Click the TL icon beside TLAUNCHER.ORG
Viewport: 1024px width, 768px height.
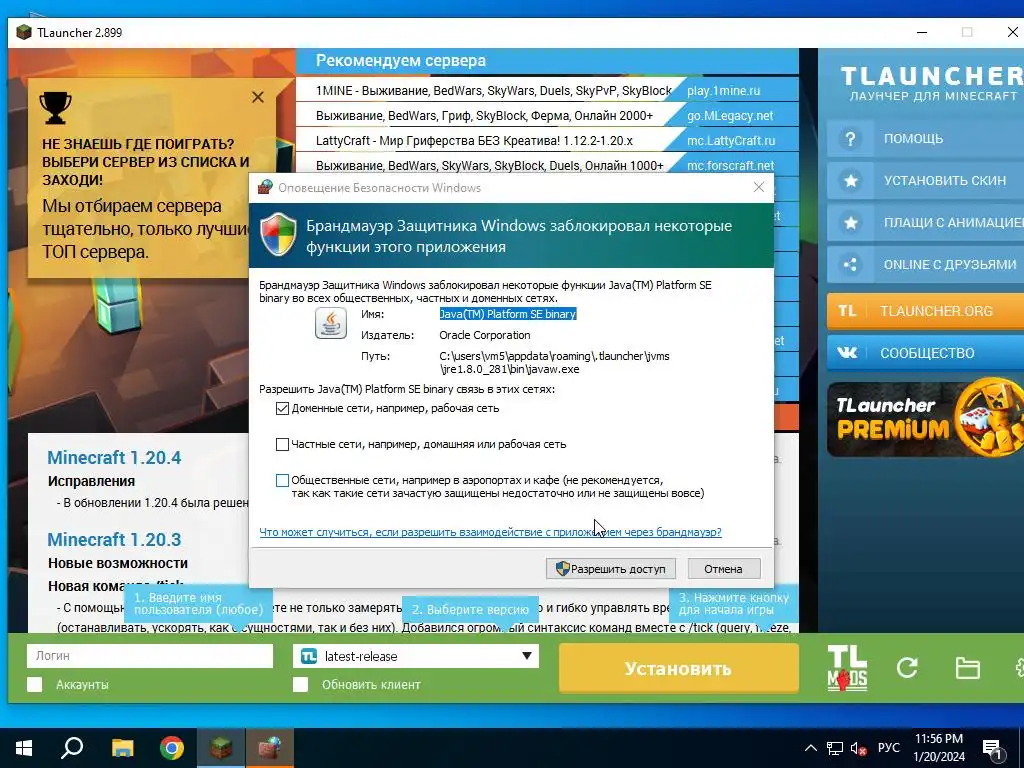847,311
